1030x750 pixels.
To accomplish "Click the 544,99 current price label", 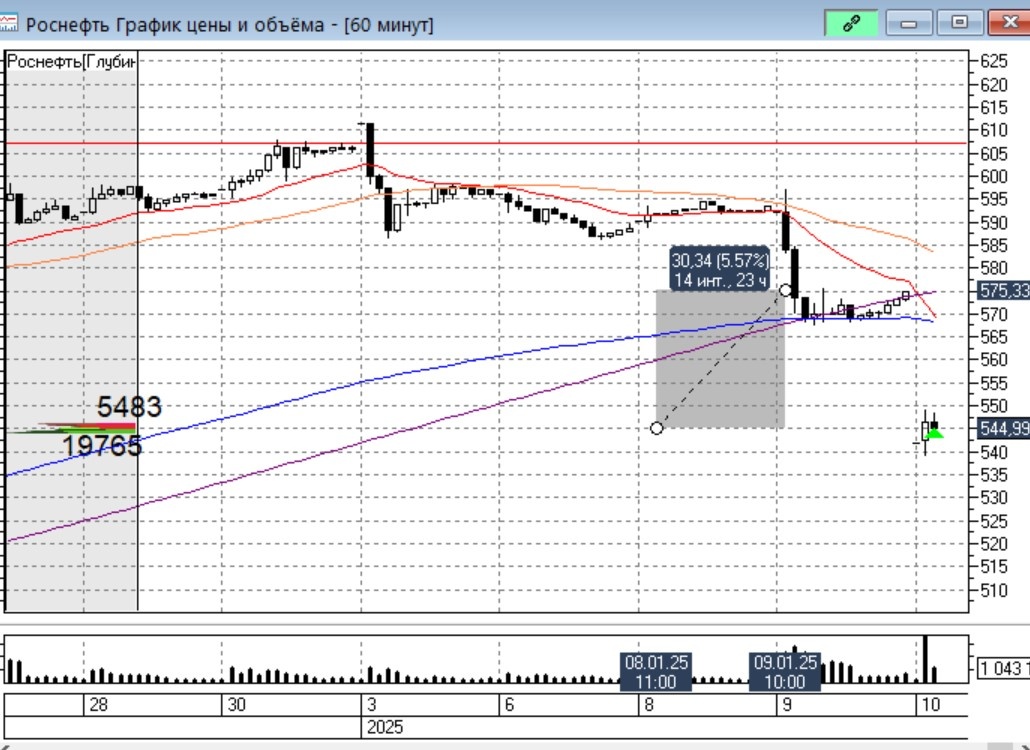I will (1004, 429).
